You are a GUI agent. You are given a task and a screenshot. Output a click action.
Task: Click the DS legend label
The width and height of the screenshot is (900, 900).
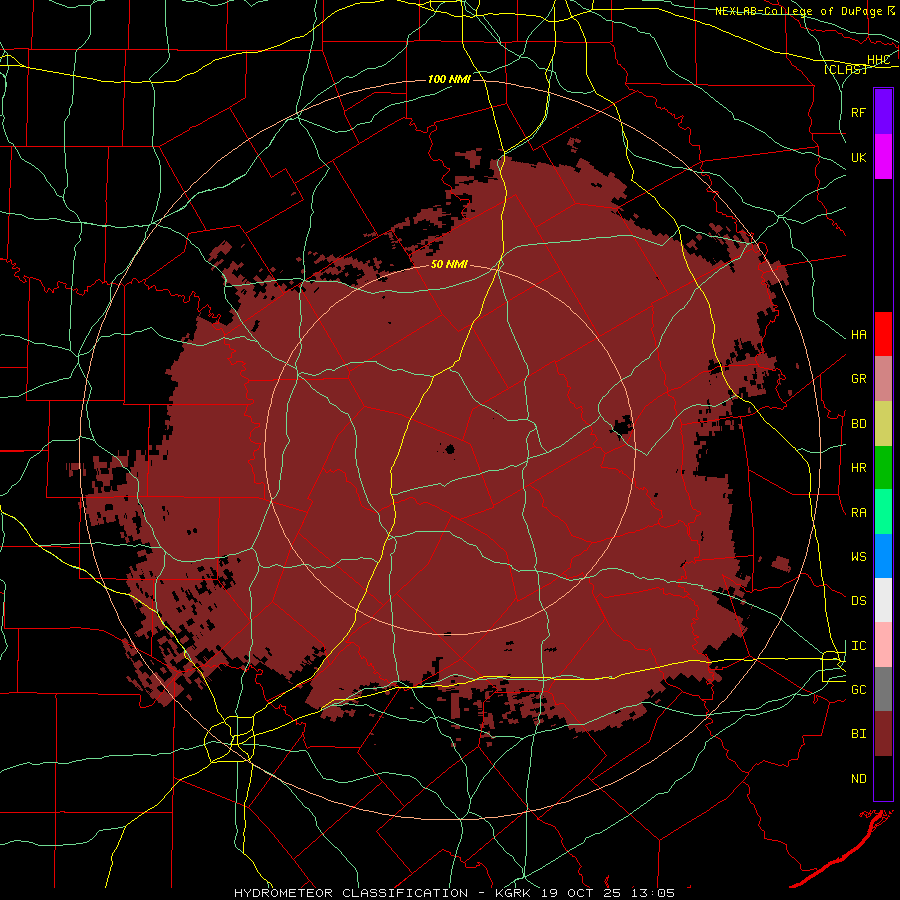click(x=858, y=601)
